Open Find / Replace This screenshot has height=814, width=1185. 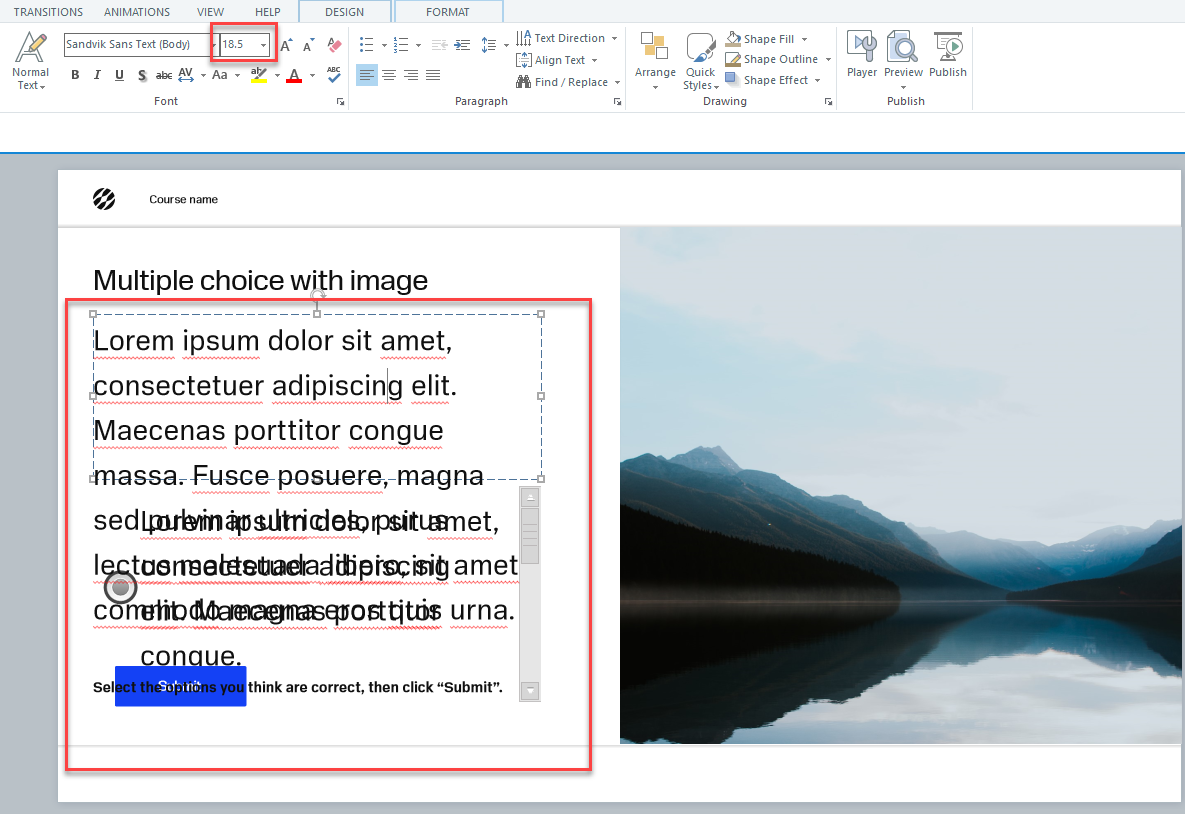pos(568,82)
